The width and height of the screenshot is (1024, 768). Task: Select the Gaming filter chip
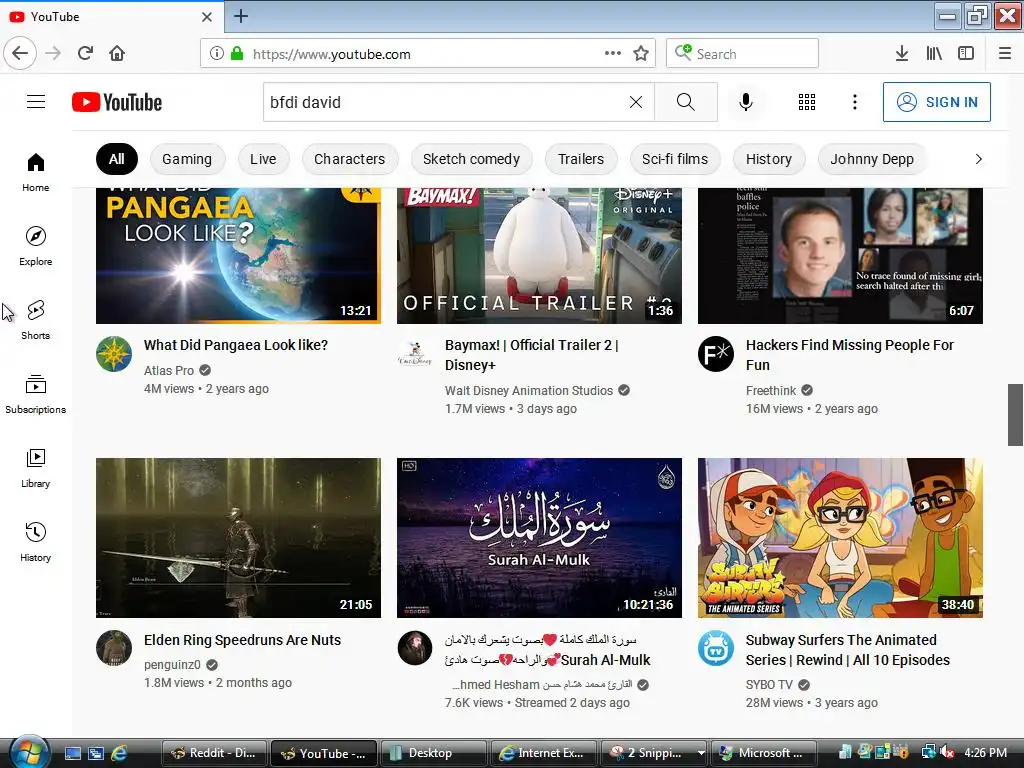[x=187, y=159]
